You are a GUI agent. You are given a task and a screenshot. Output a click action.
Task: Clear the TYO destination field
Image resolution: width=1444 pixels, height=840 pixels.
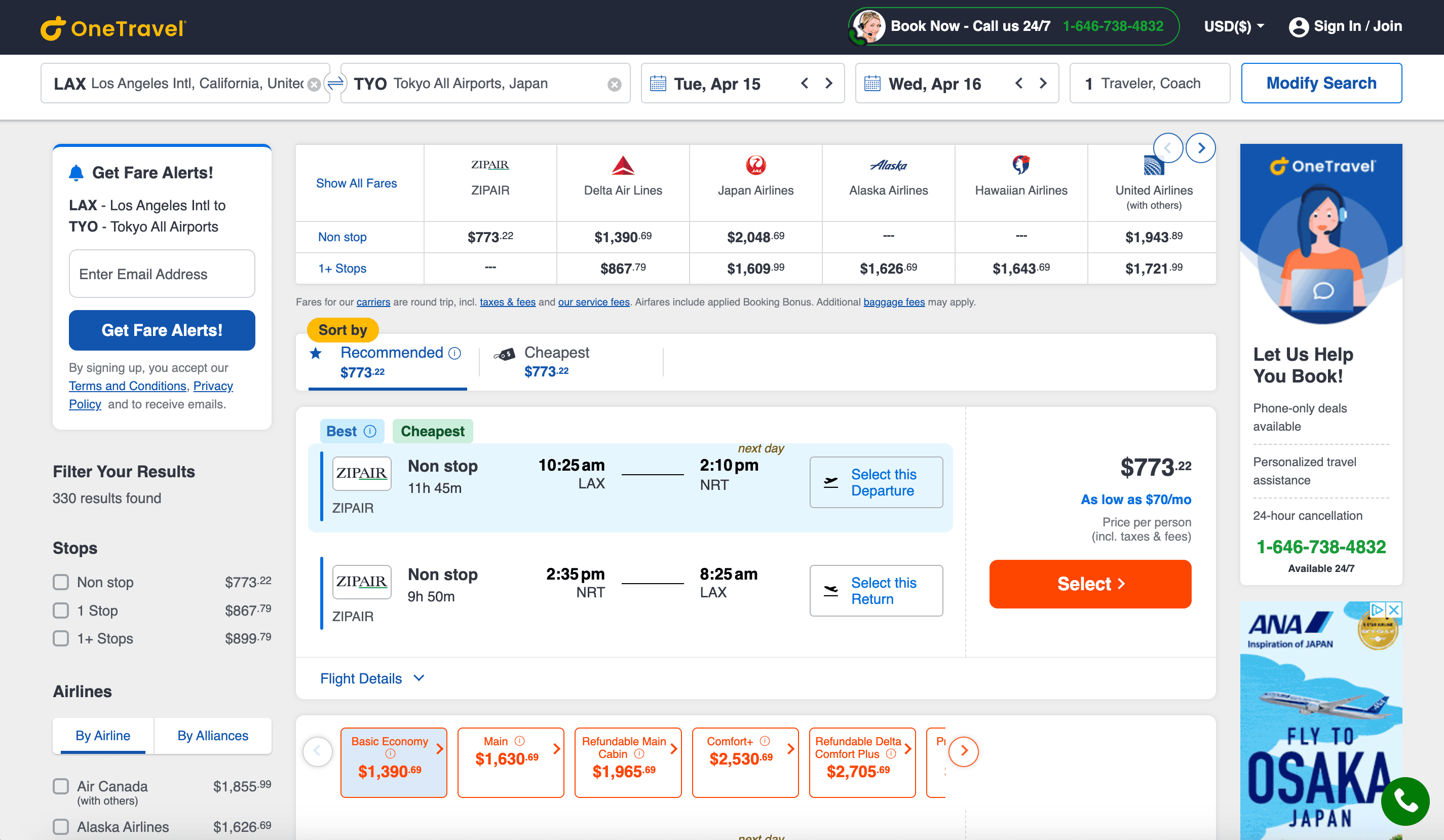click(614, 84)
